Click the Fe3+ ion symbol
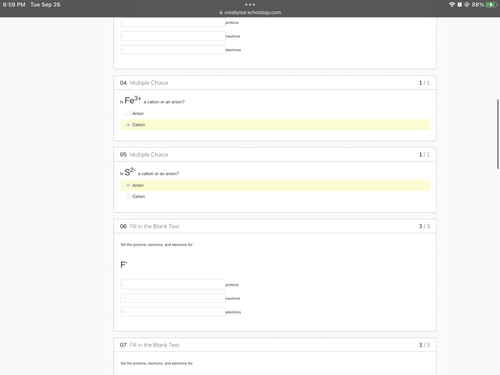 tap(133, 100)
